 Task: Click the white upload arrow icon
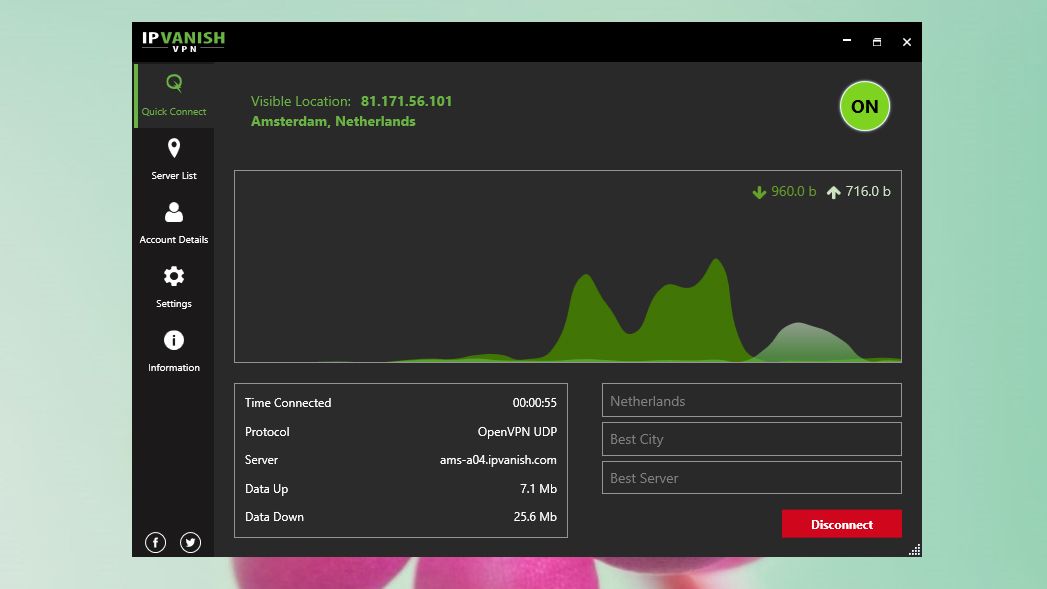[x=833, y=192]
